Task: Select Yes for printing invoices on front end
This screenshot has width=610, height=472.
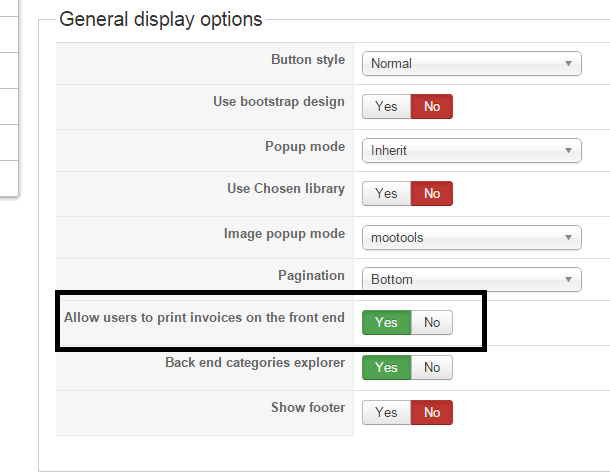Action: pyautogui.click(x=386, y=322)
